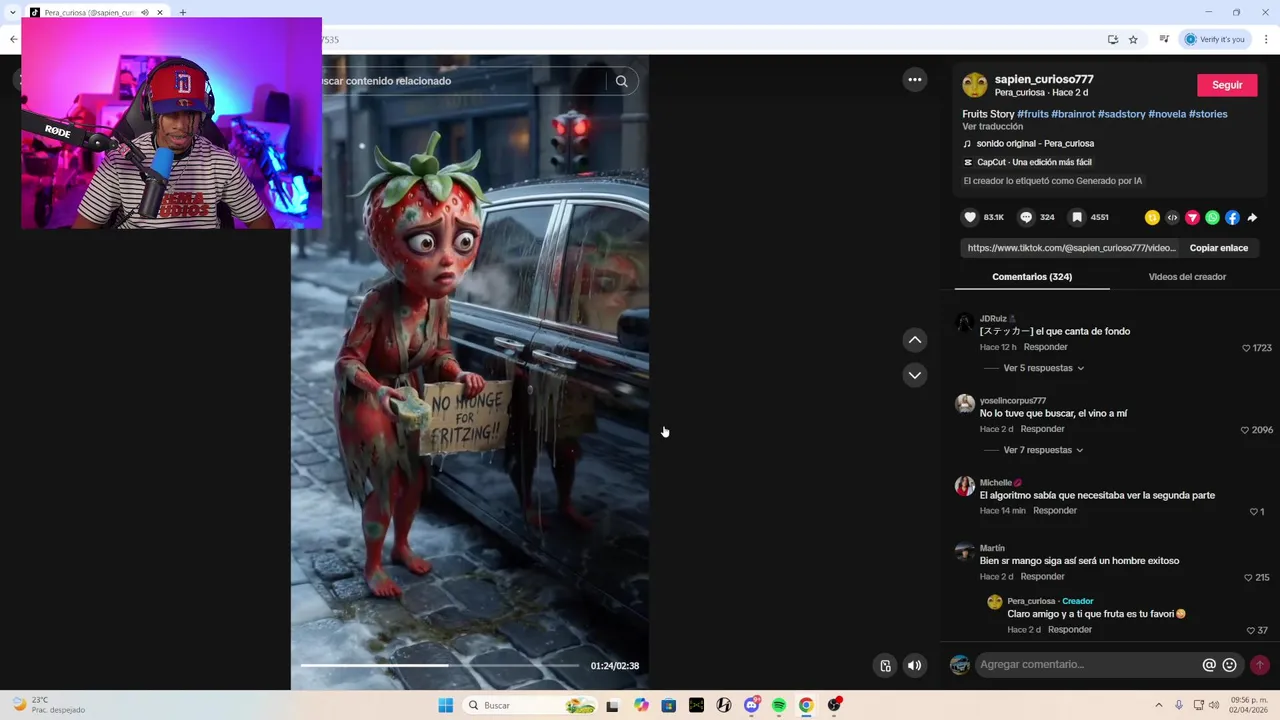Open Discord from the taskbar
1280x720 pixels.
click(x=751, y=705)
